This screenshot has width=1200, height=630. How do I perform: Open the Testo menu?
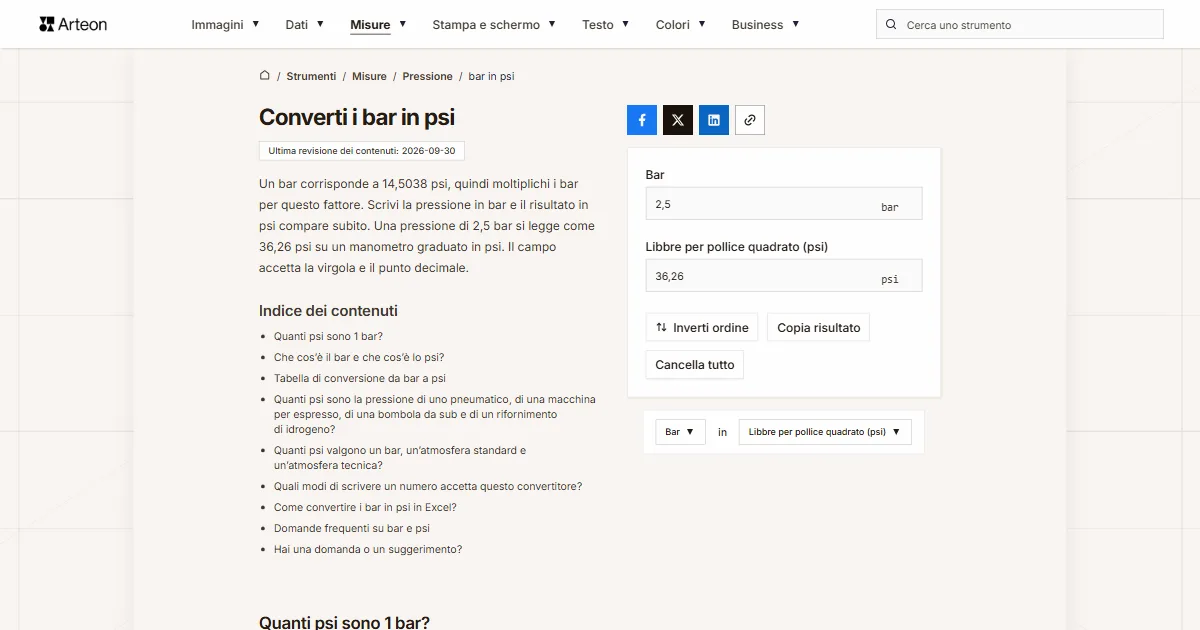point(606,24)
